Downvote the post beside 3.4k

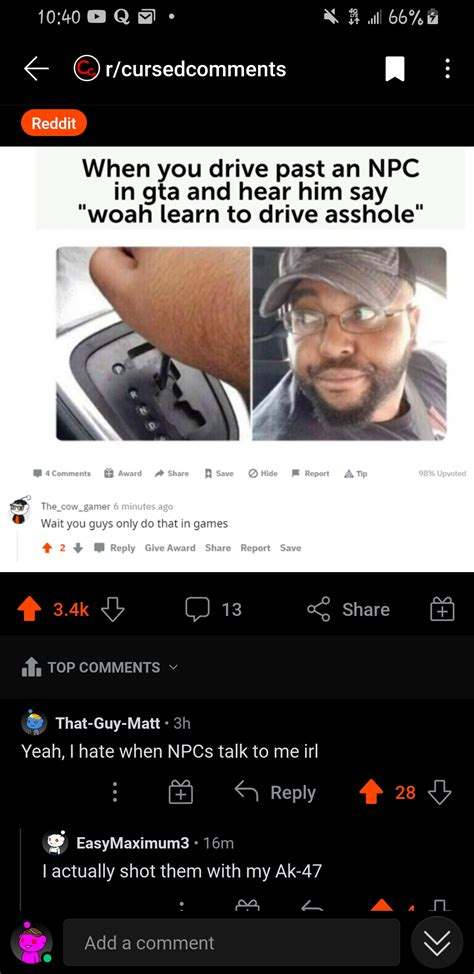pyautogui.click(x=112, y=609)
